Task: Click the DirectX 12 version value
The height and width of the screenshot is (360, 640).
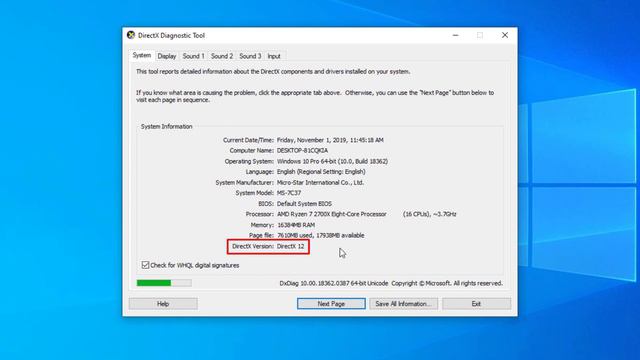Action: (291, 247)
